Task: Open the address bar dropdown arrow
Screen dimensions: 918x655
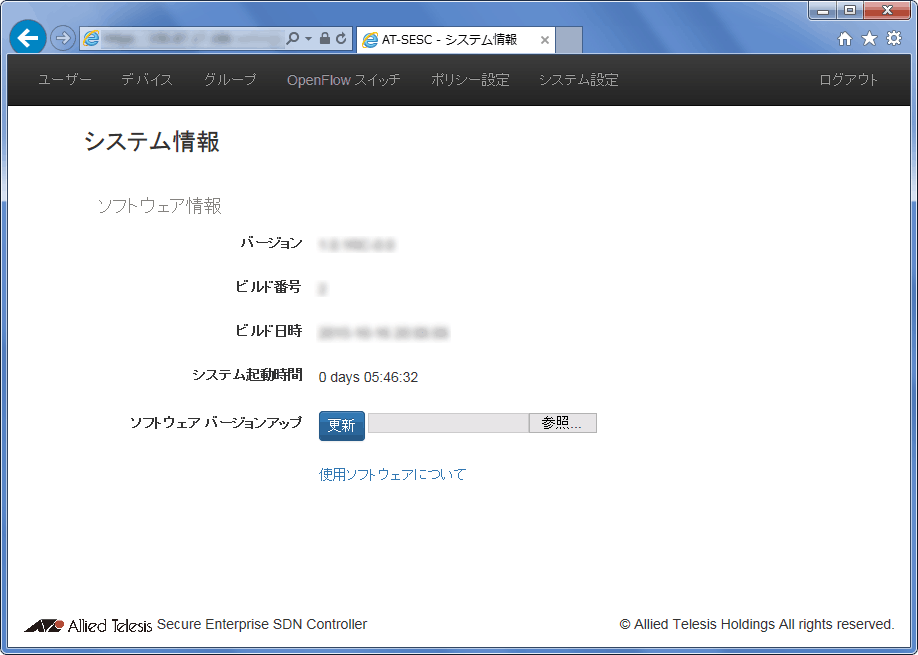Action: pyautogui.click(x=309, y=39)
